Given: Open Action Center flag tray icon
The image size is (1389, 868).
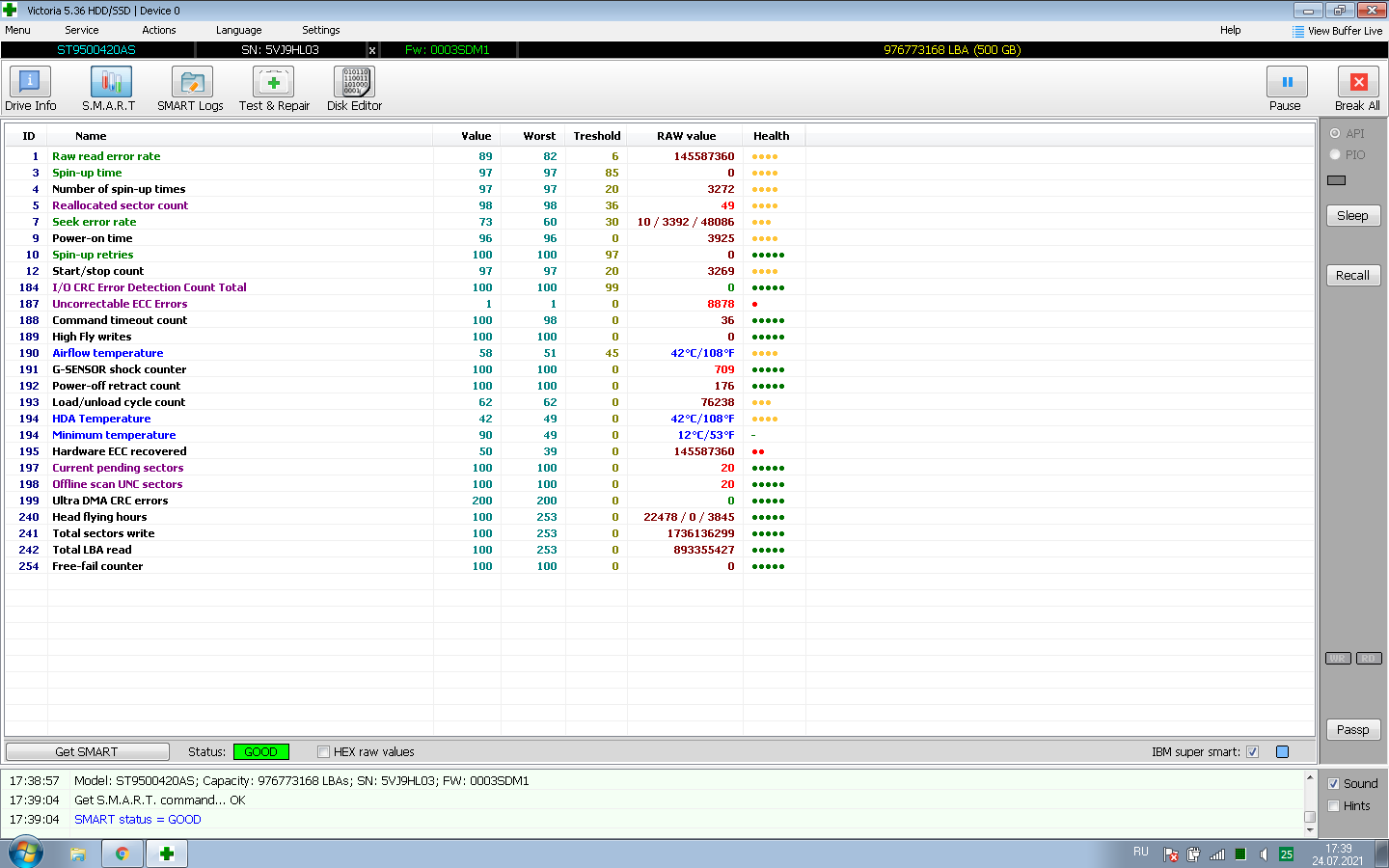Looking at the screenshot, I should click(x=1171, y=854).
